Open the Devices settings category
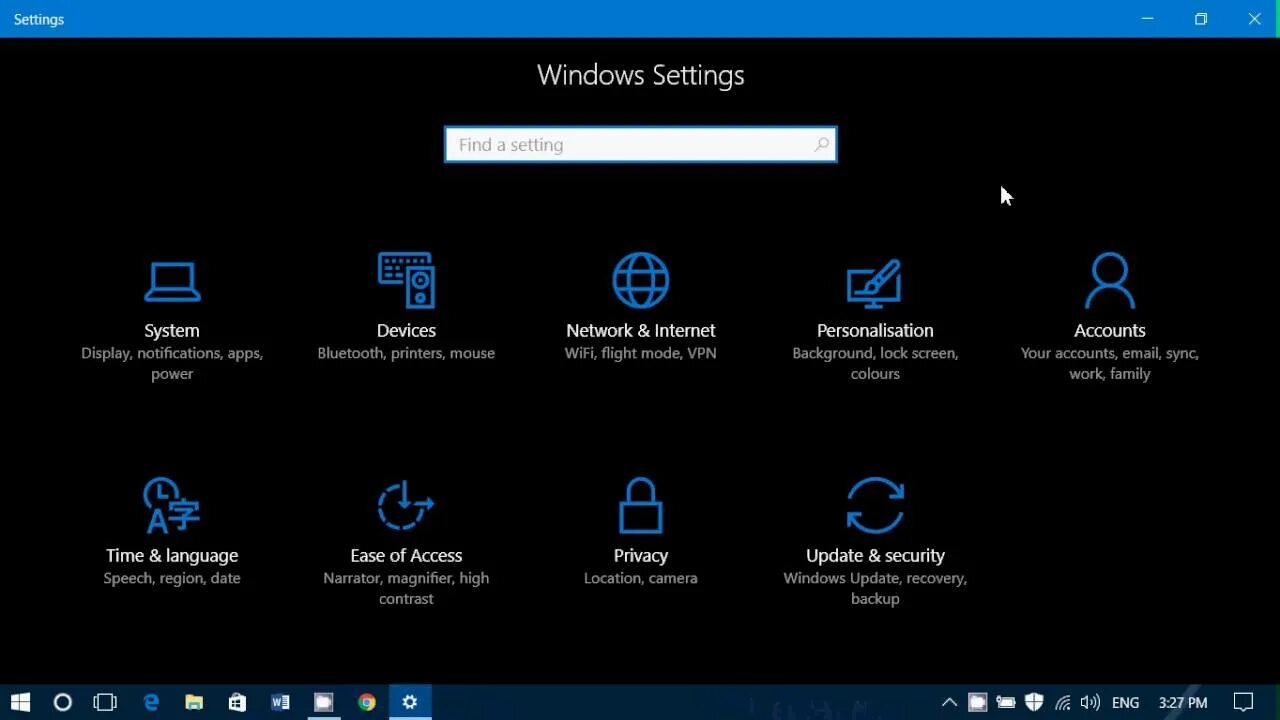Screen dimensions: 1280x720 point(406,308)
